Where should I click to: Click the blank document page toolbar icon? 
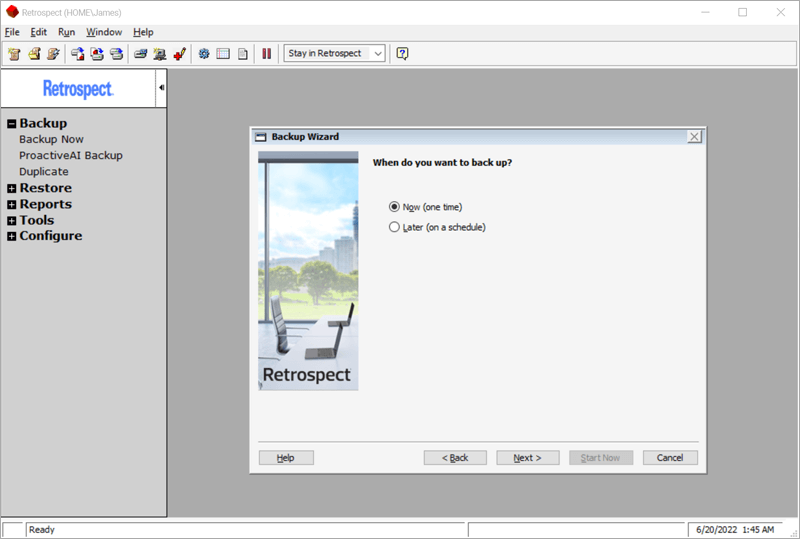click(x=243, y=54)
